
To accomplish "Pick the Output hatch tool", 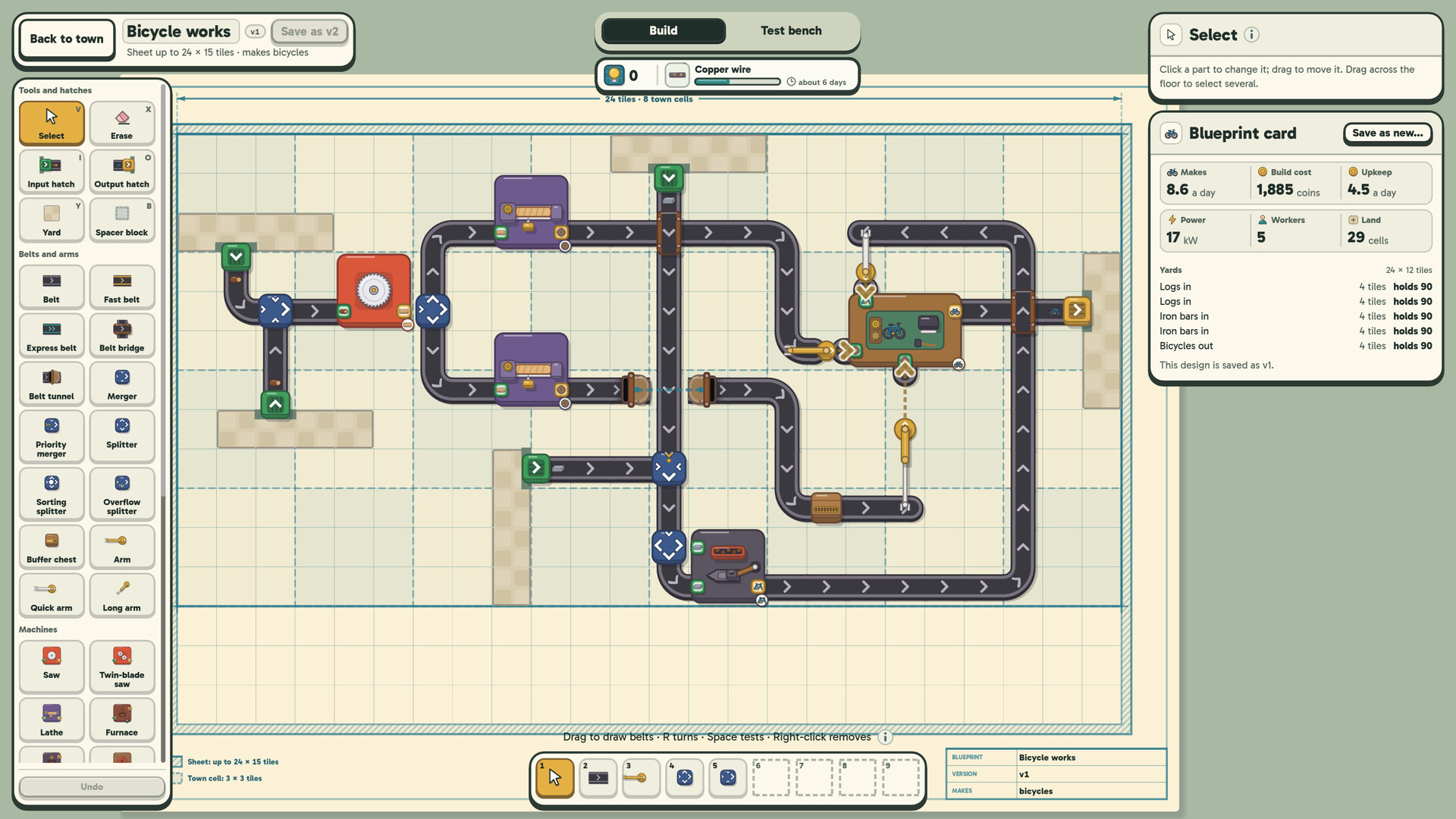I will [x=121, y=171].
